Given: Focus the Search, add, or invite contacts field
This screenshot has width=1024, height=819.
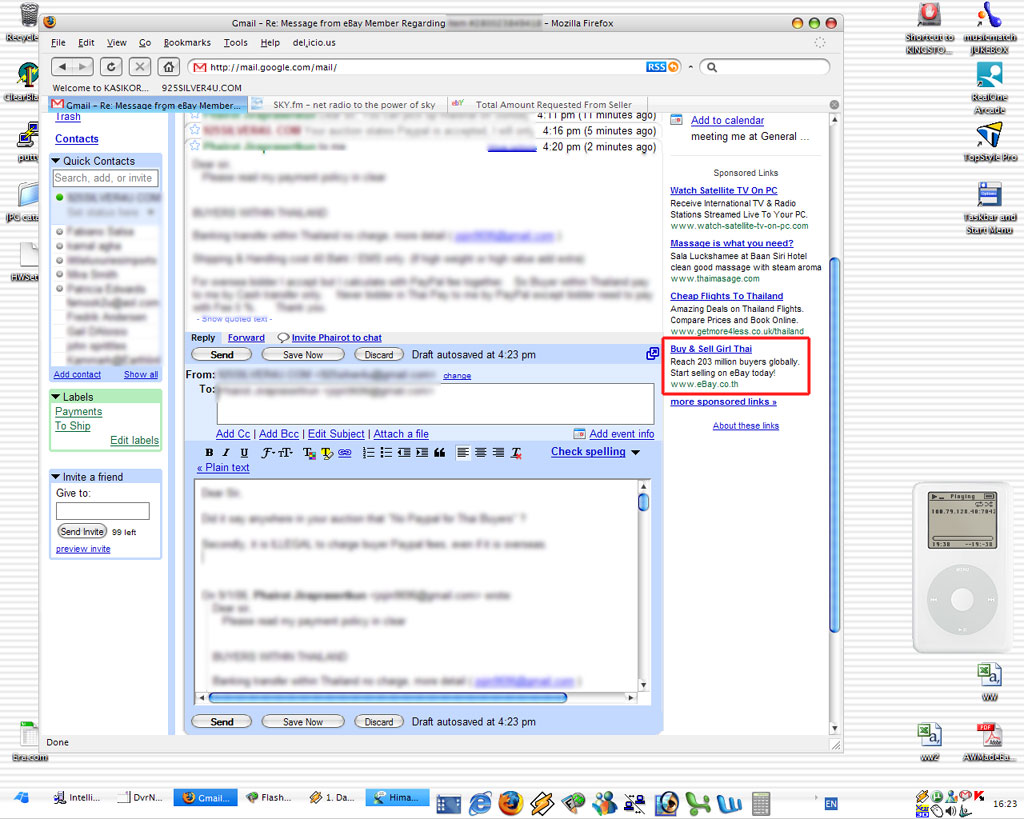Looking at the screenshot, I should point(104,178).
